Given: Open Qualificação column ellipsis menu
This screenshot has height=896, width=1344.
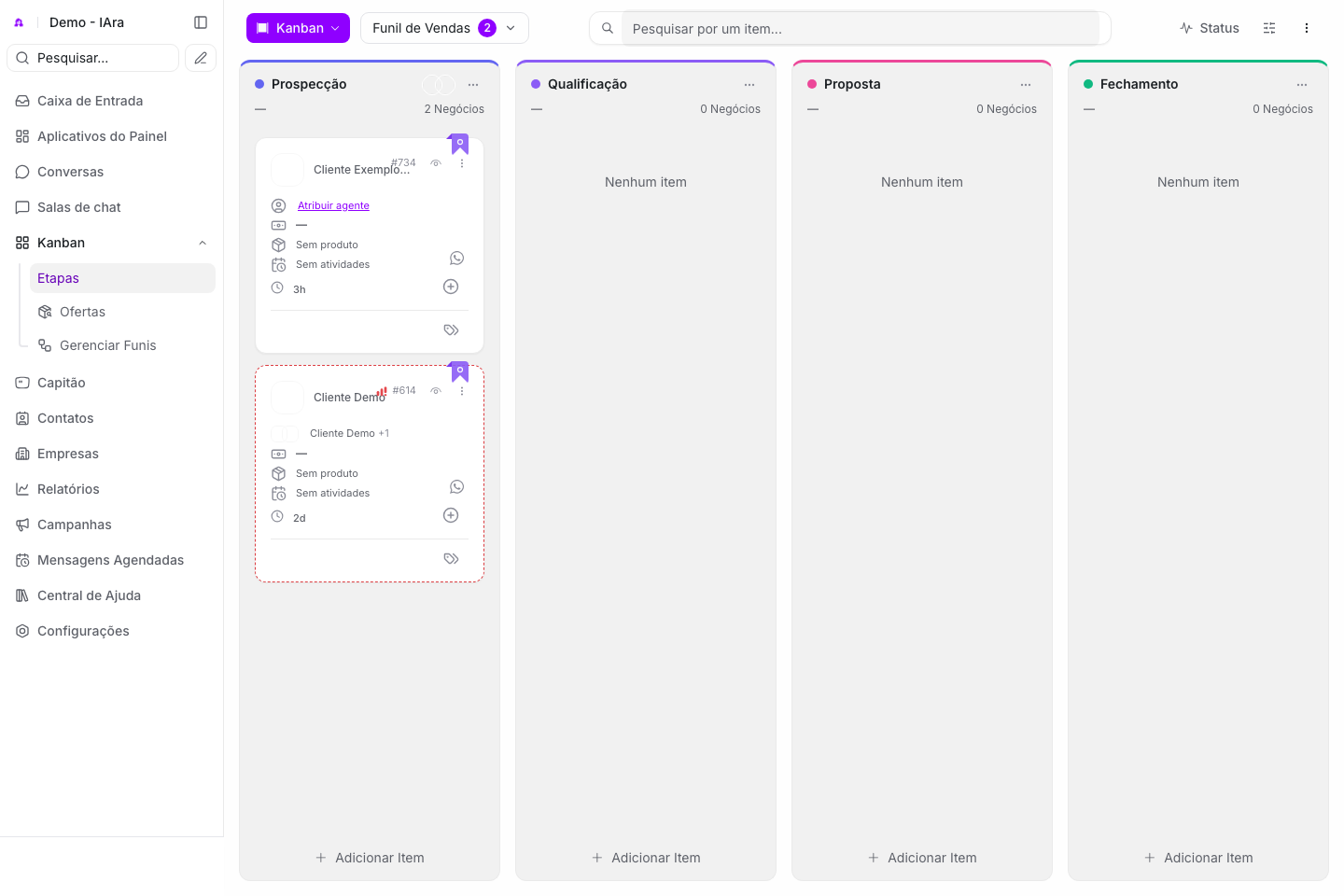Looking at the screenshot, I should [749, 85].
